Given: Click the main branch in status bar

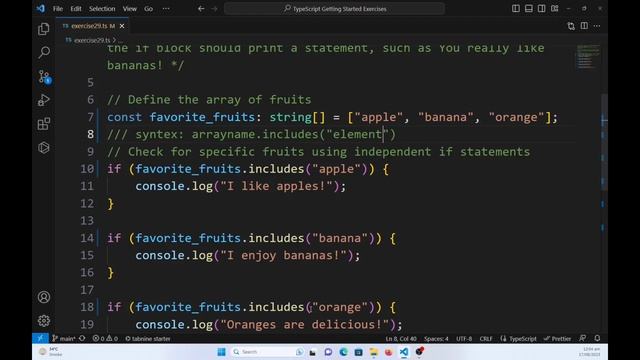Looking at the screenshot, I should pyautogui.click(x=64, y=338).
